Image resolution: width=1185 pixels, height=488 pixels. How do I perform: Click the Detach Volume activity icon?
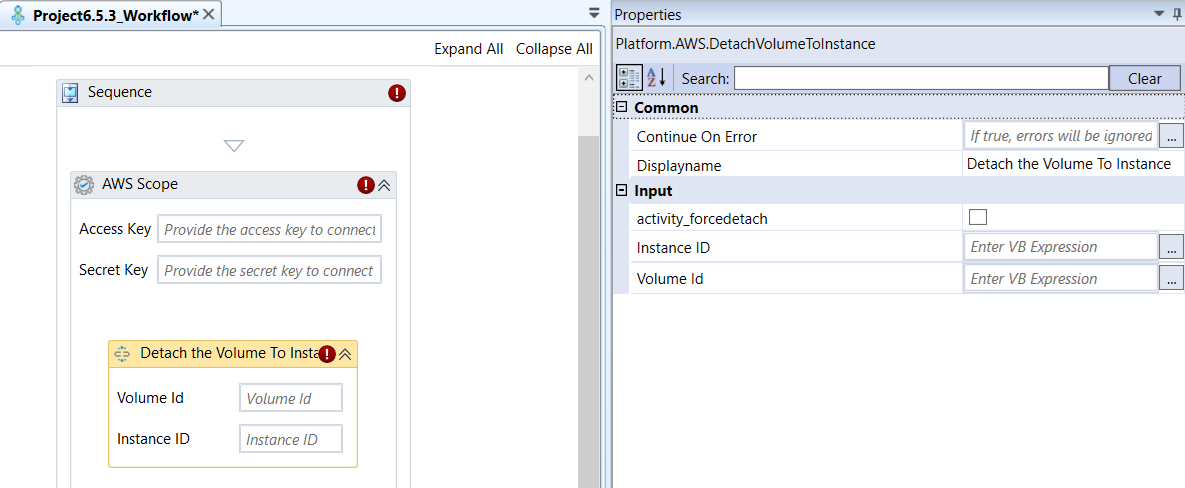(x=122, y=354)
